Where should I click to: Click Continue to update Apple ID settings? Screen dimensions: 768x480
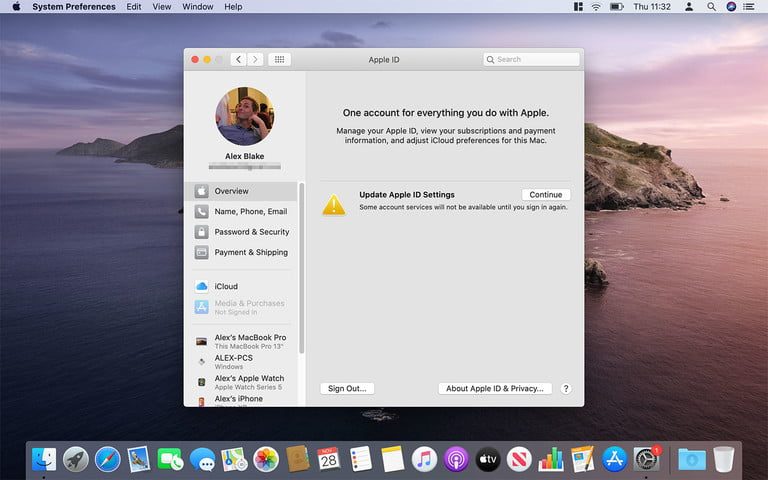pyautogui.click(x=546, y=194)
